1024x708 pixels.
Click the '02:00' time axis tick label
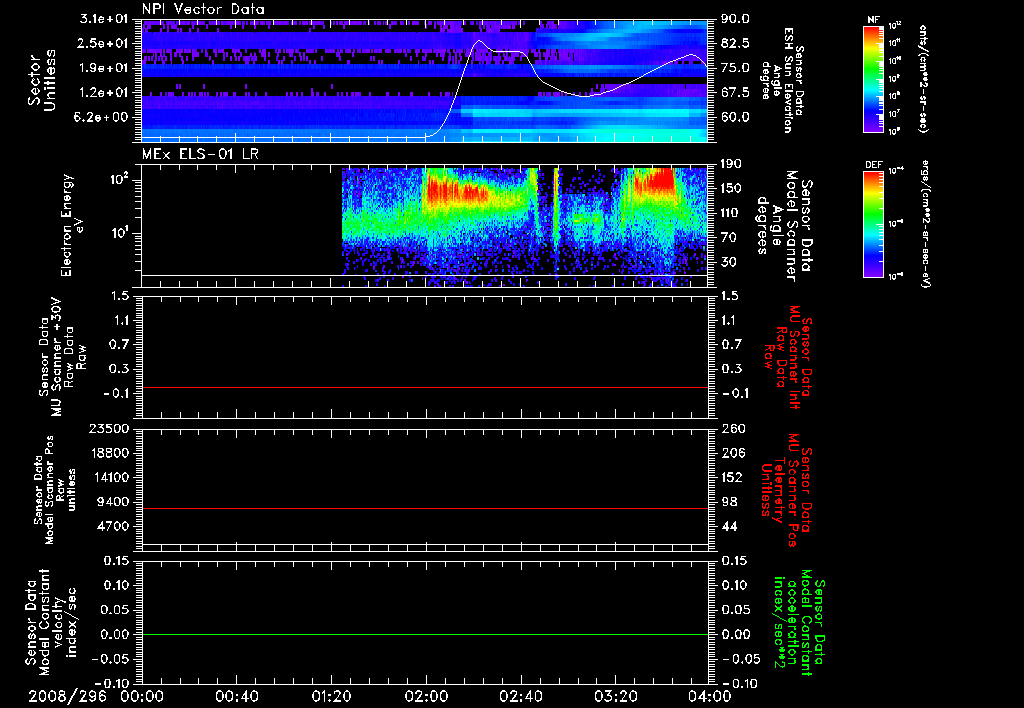click(x=426, y=696)
